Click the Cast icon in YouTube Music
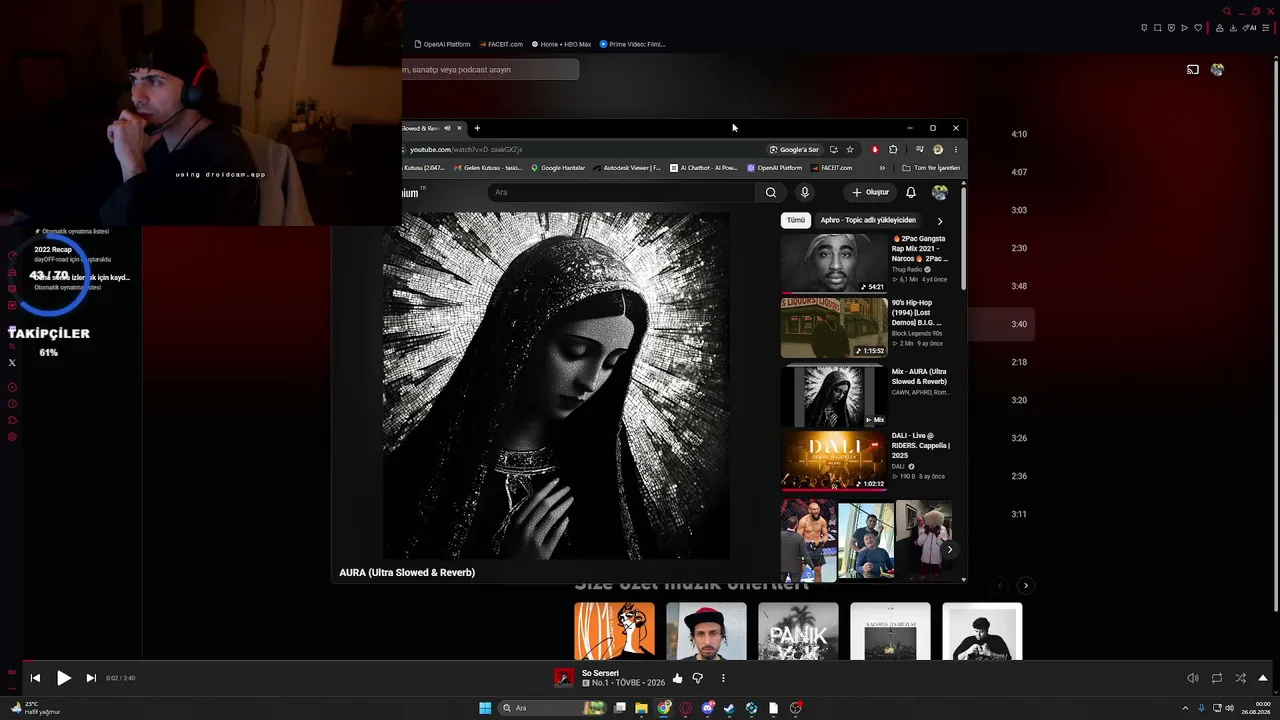 click(1192, 70)
